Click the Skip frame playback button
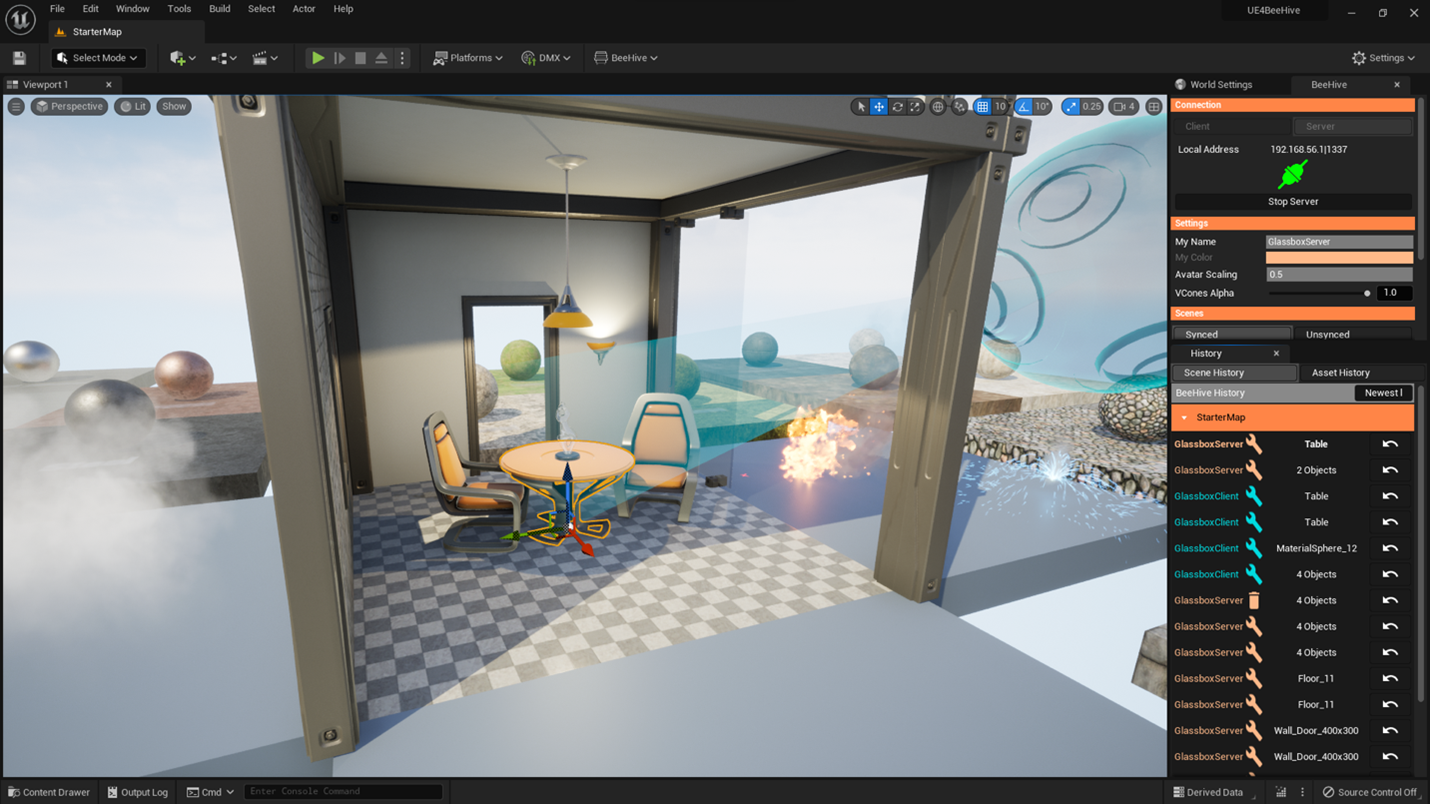 339,58
